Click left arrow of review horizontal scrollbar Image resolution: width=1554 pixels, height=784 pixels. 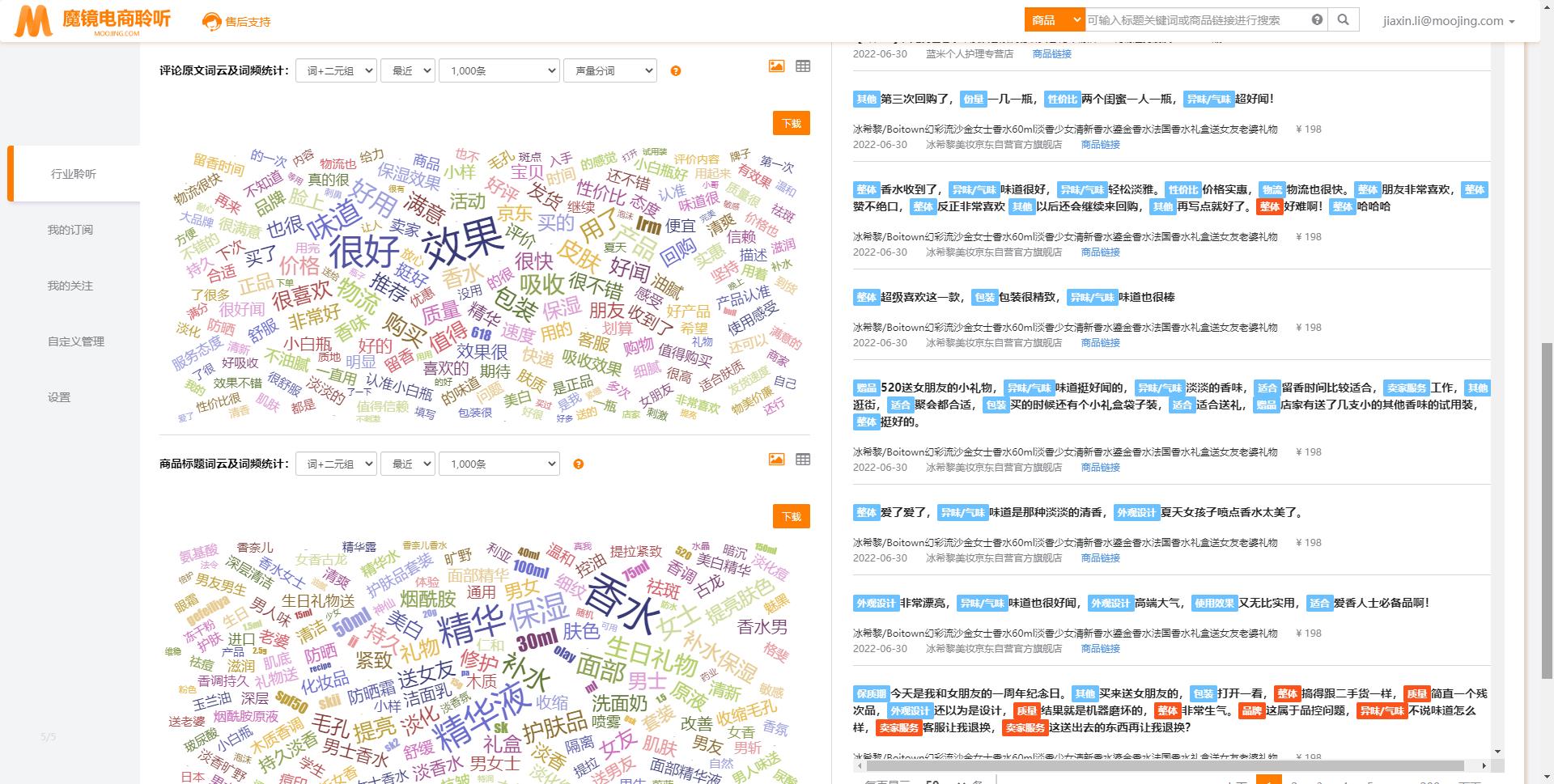coord(858,765)
